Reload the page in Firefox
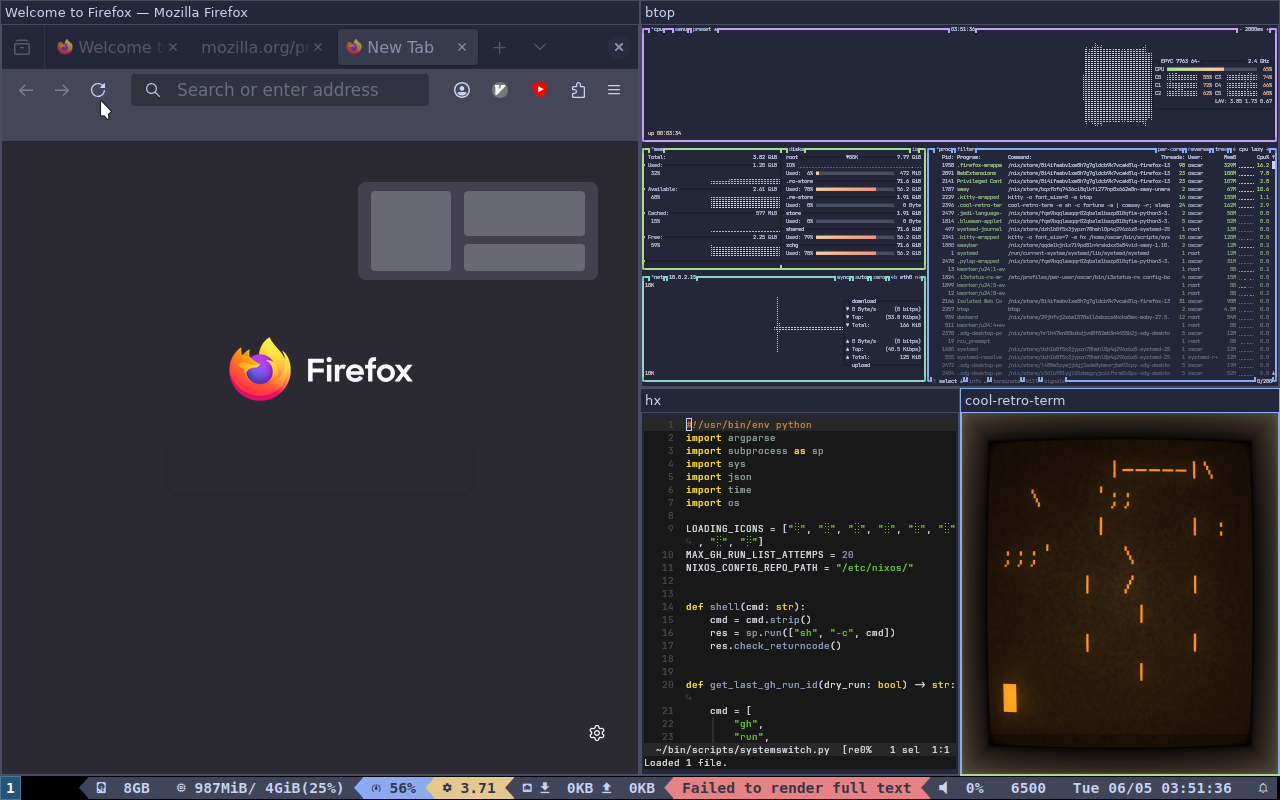The width and height of the screenshot is (1280, 800). [x=98, y=90]
